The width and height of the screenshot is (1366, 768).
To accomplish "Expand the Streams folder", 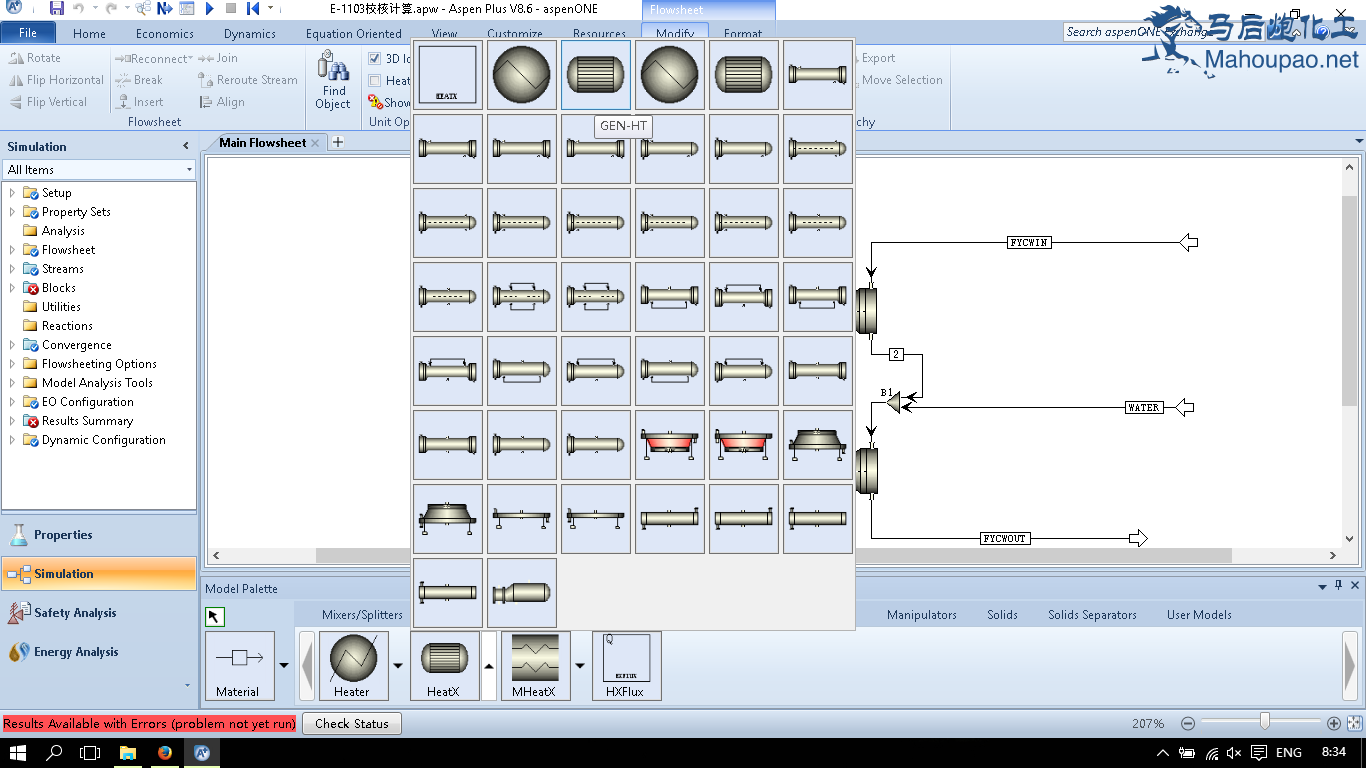I will pyautogui.click(x=12, y=269).
